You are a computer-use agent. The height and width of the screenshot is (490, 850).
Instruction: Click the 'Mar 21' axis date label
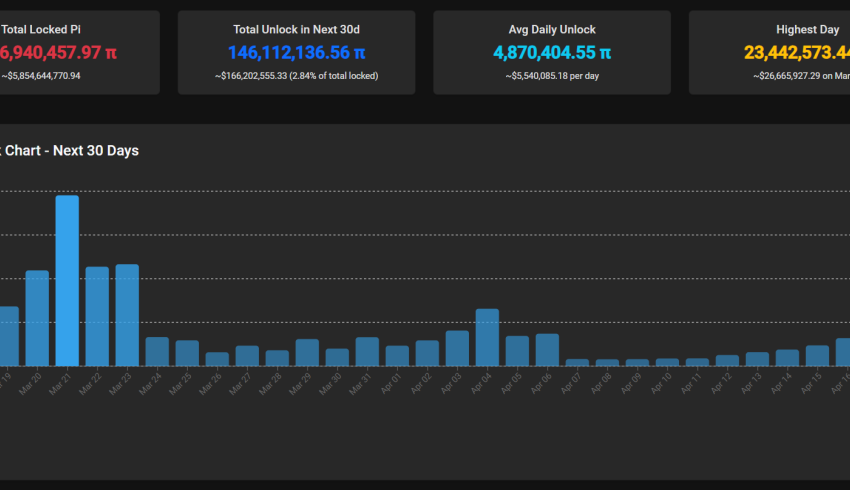(x=60, y=384)
